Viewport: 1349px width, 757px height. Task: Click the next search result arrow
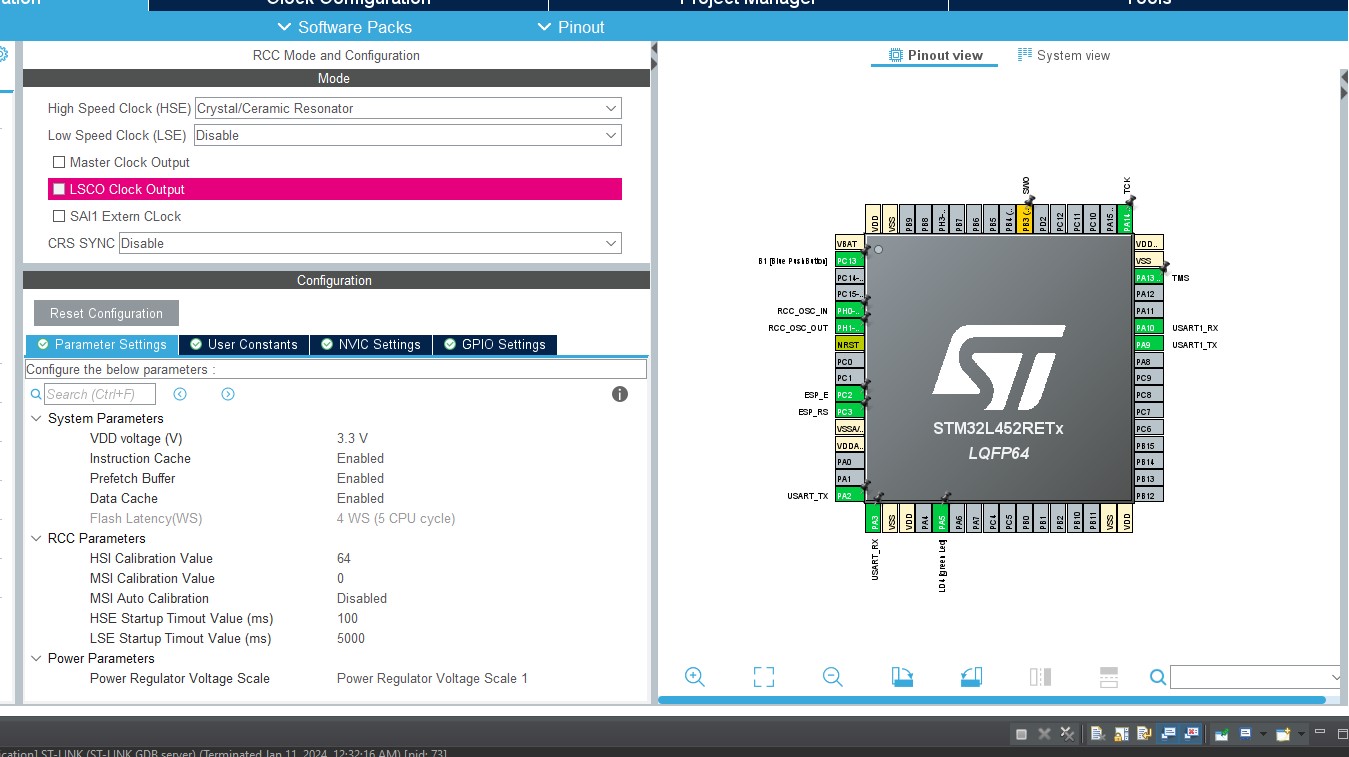pyautogui.click(x=227, y=394)
